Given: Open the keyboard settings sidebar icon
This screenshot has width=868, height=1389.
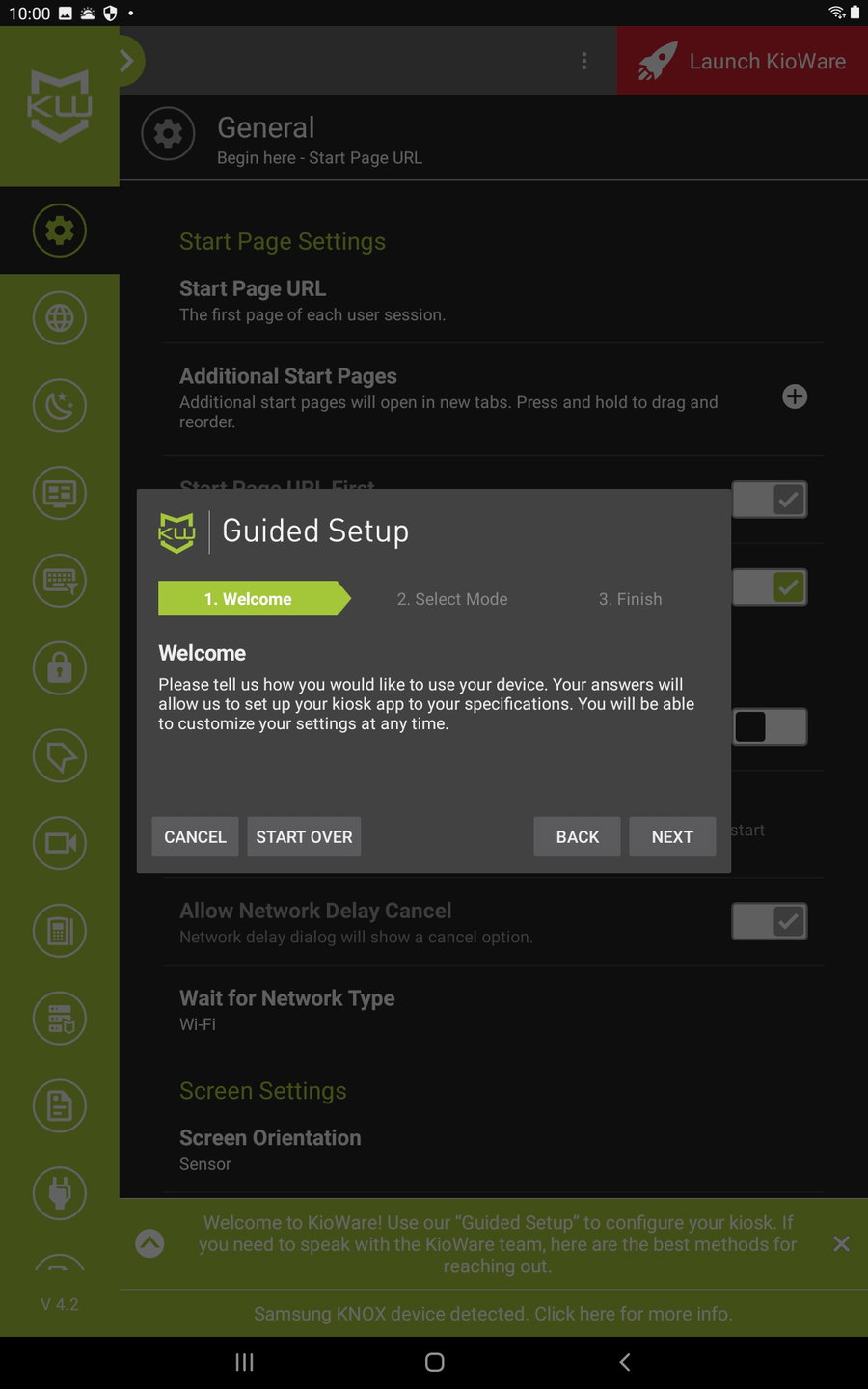Looking at the screenshot, I should coord(60,581).
